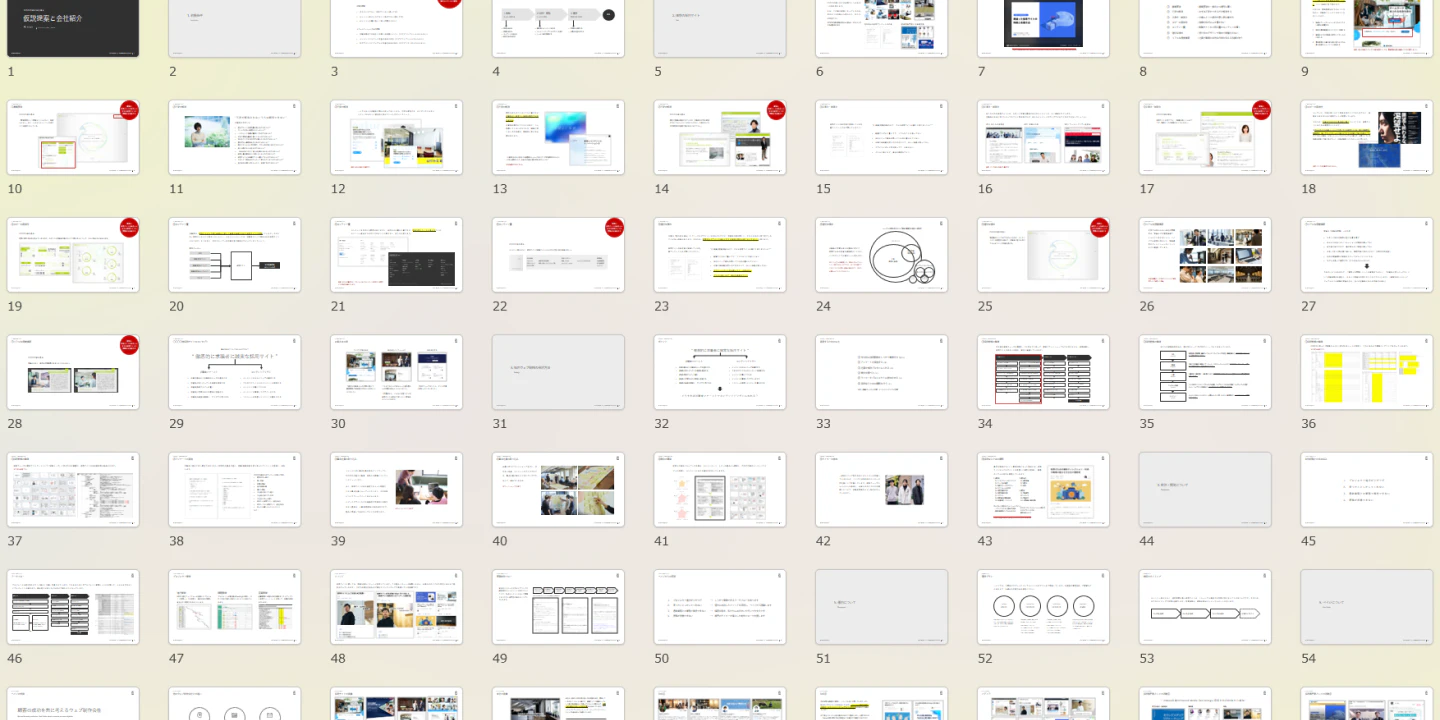Select slide 54 gray section divider thumbnail

(1367, 608)
